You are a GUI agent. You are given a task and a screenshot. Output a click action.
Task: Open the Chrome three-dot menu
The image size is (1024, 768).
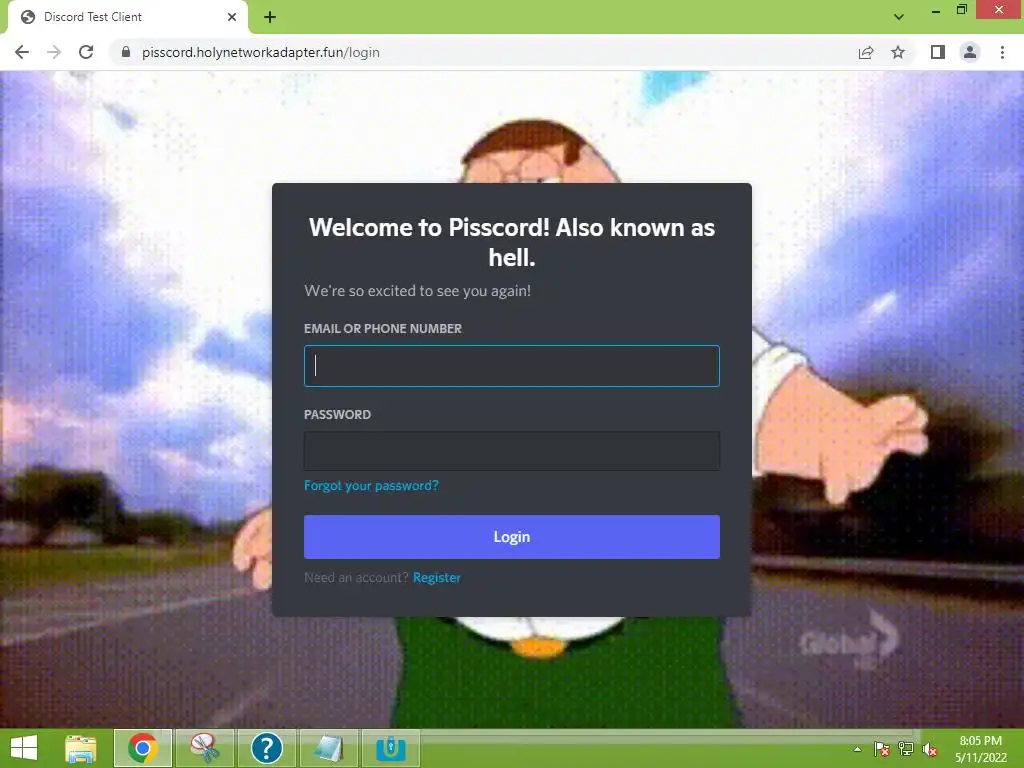point(1002,52)
